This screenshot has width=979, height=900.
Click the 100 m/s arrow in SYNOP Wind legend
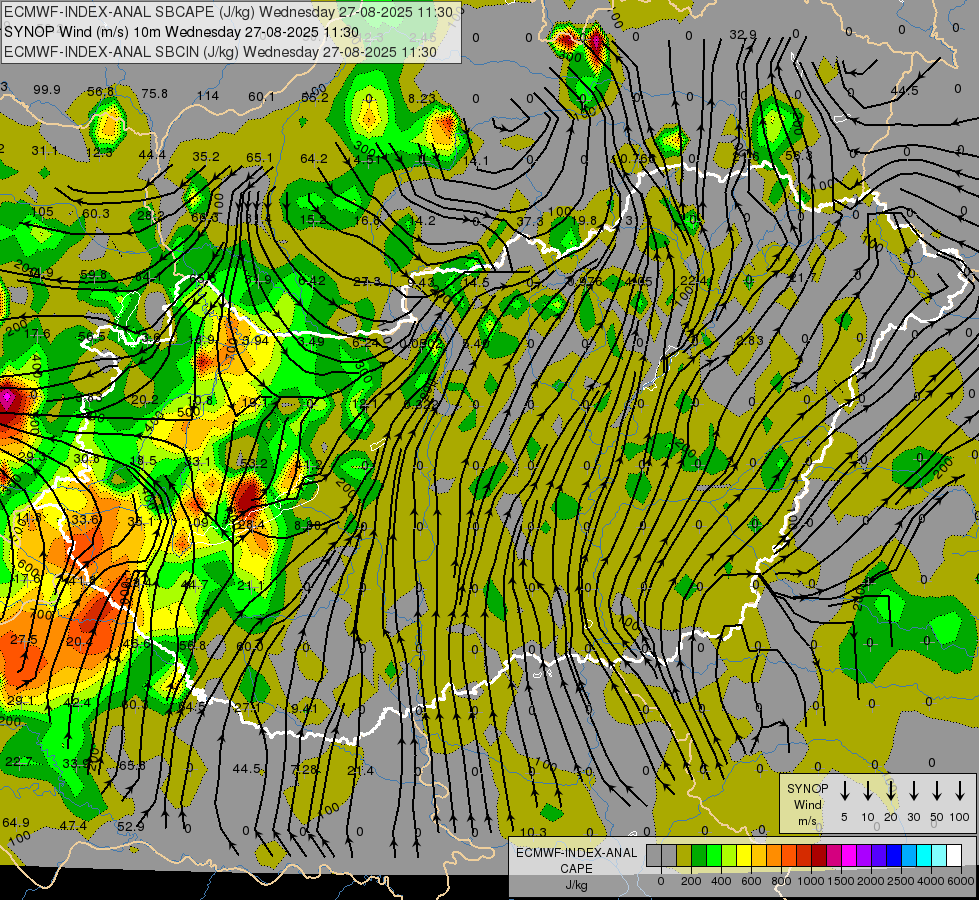(960, 791)
